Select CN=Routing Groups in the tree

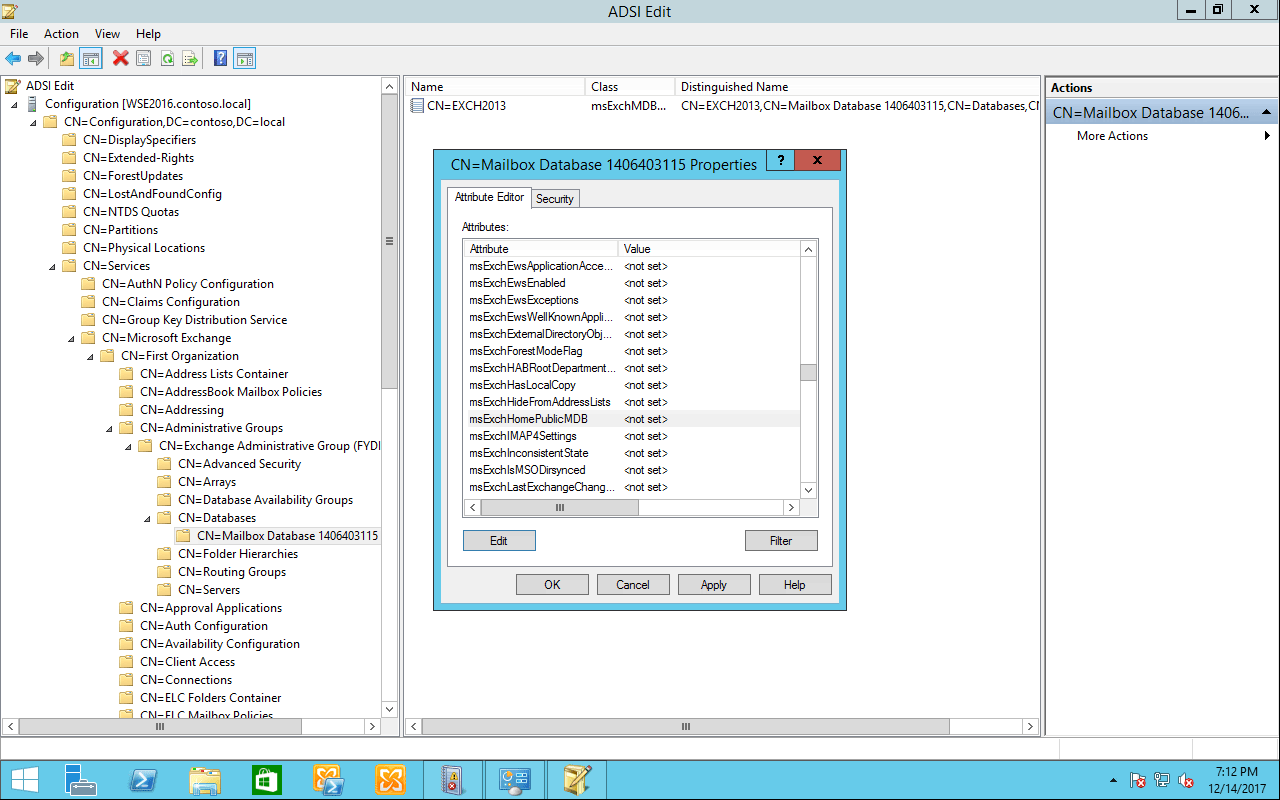tap(232, 572)
